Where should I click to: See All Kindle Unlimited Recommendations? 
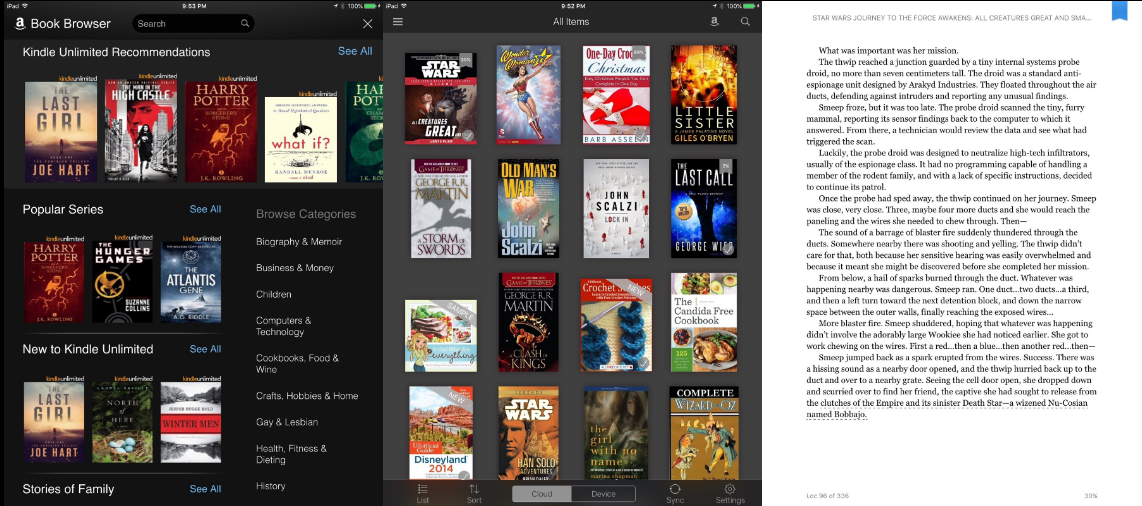click(x=355, y=51)
